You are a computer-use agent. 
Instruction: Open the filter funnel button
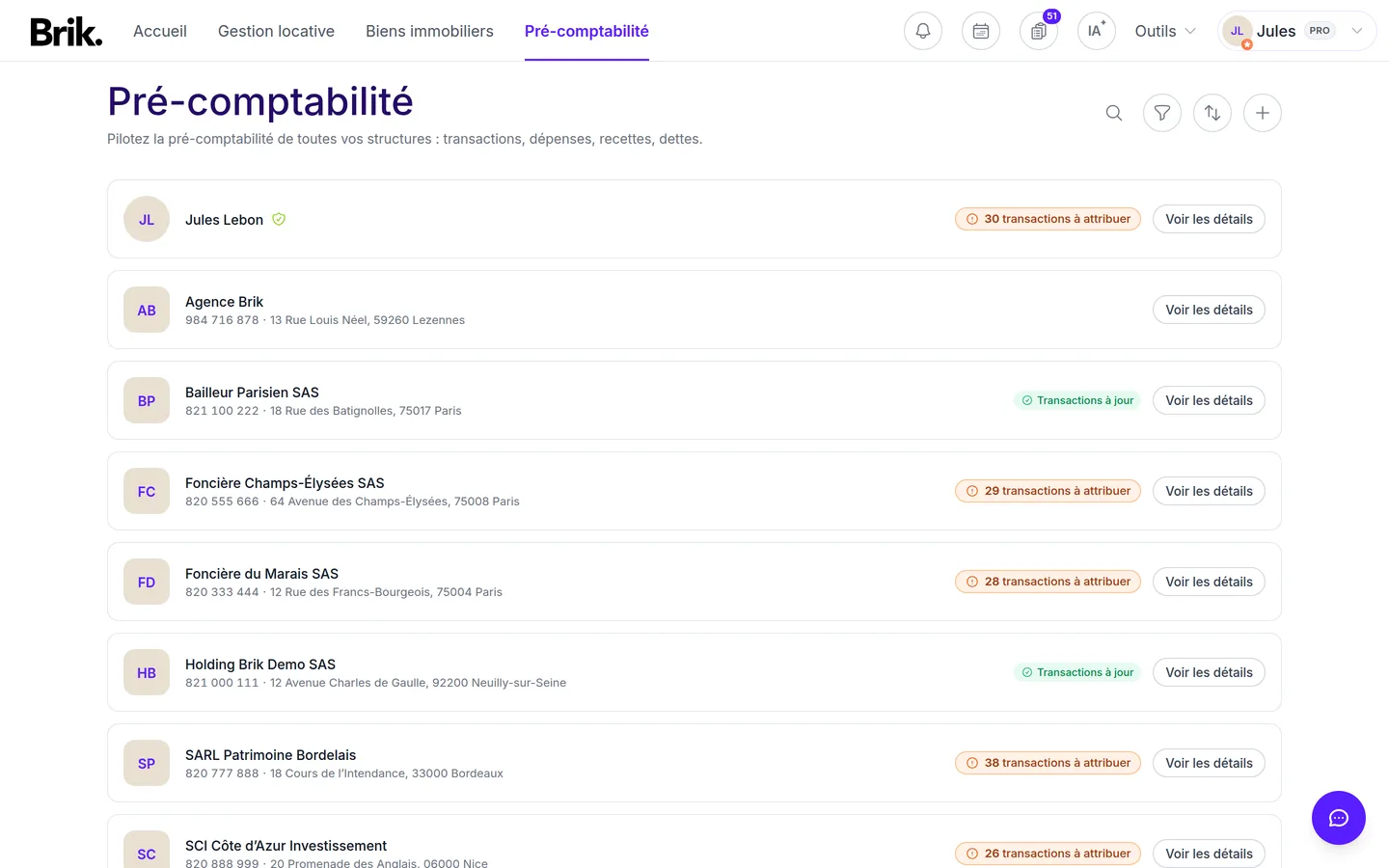(x=1162, y=113)
